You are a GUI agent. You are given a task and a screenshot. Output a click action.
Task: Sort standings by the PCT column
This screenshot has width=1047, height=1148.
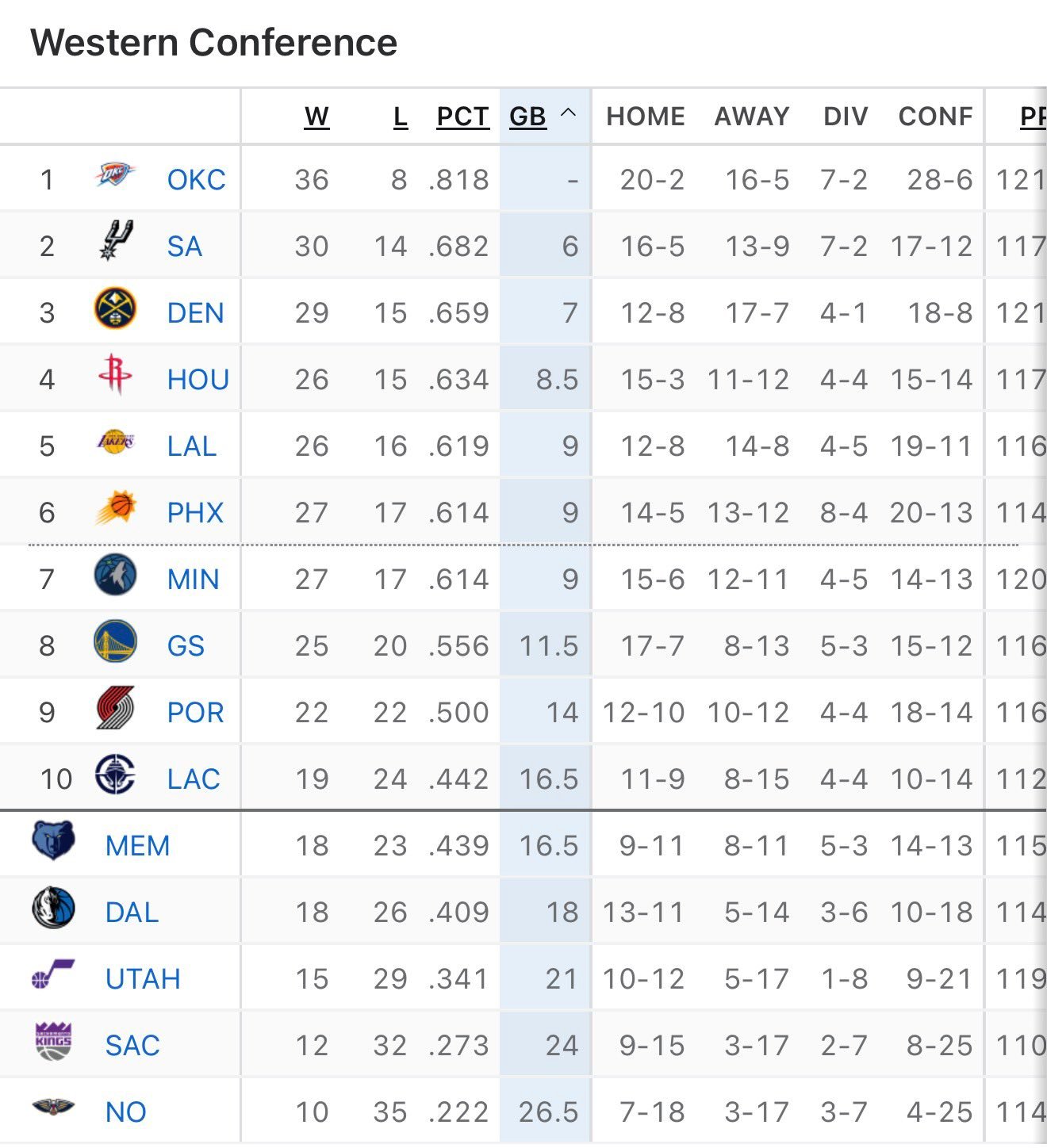point(462,115)
